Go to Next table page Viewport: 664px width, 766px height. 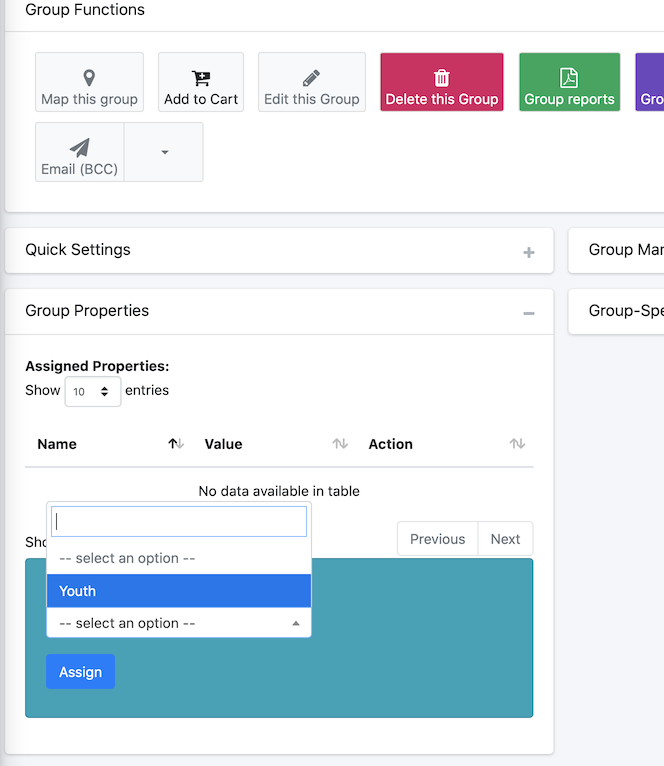pos(505,539)
